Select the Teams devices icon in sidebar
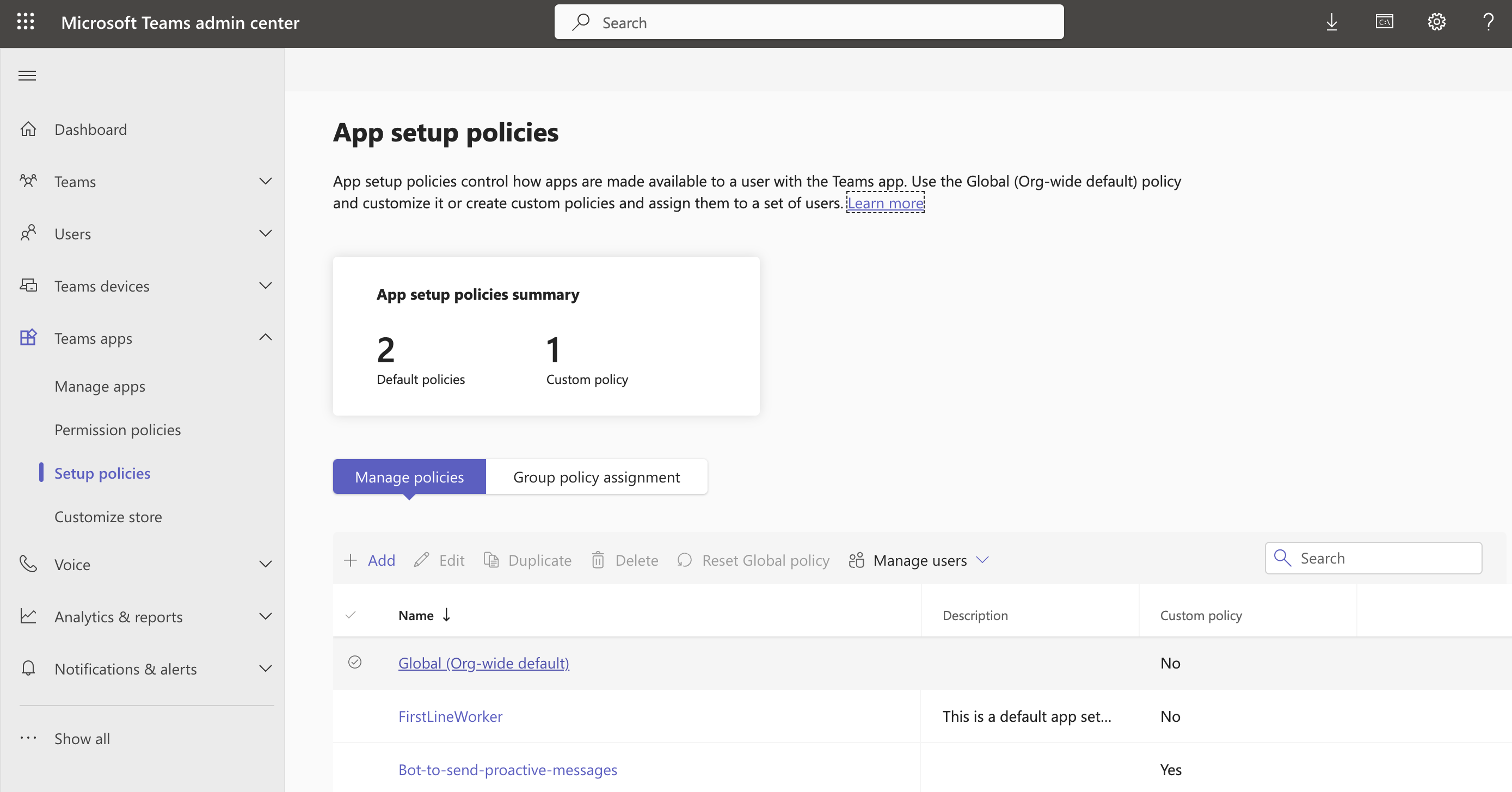 click(28, 286)
